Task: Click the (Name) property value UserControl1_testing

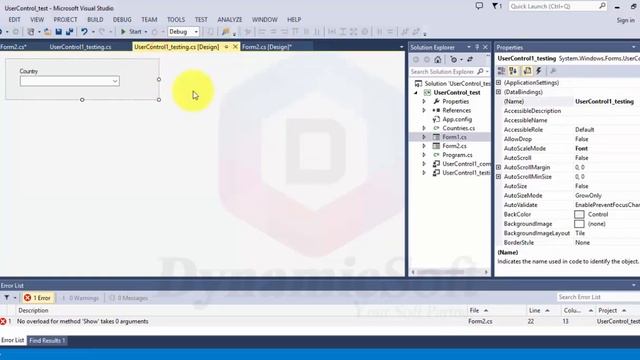Action: coord(604,102)
